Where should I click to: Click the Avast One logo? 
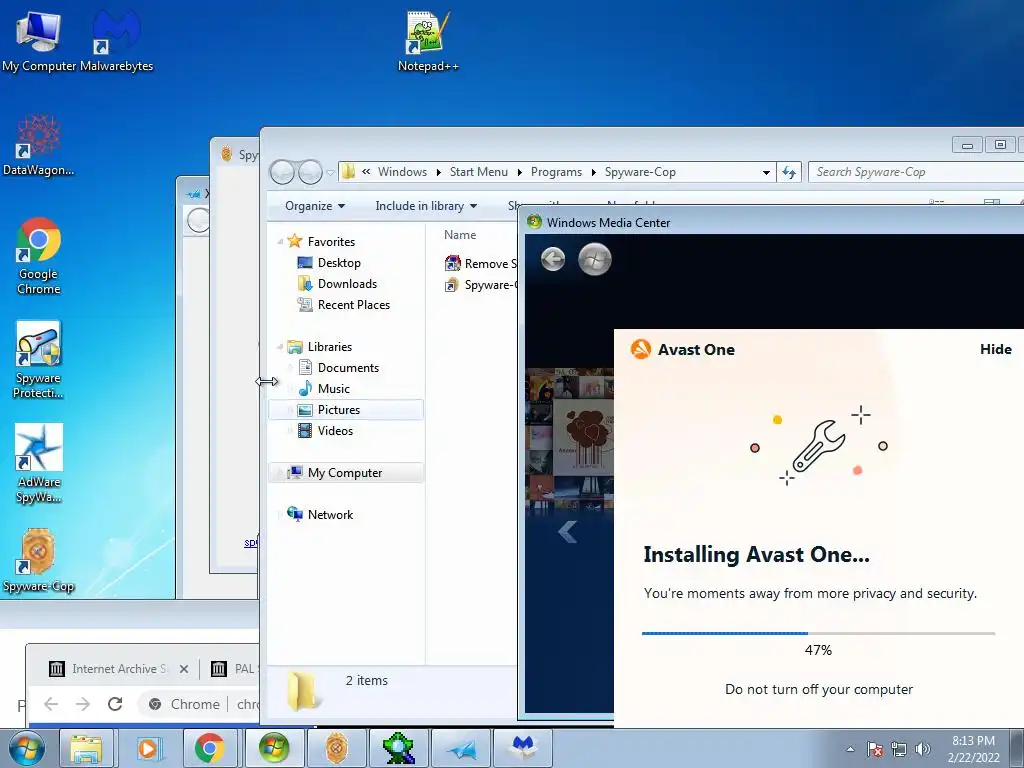641,349
